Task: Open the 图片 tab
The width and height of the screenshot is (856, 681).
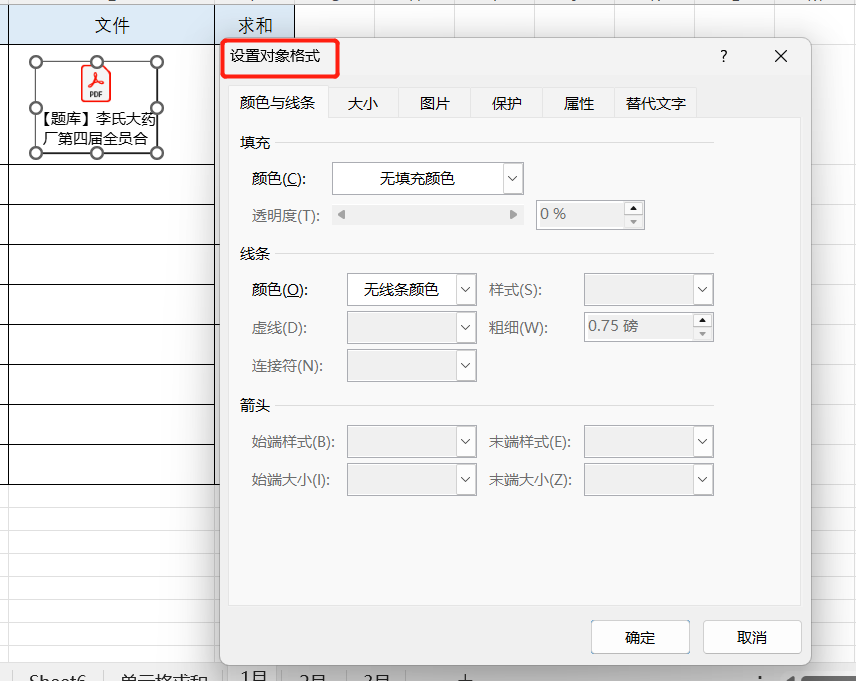Action: pyautogui.click(x=435, y=103)
